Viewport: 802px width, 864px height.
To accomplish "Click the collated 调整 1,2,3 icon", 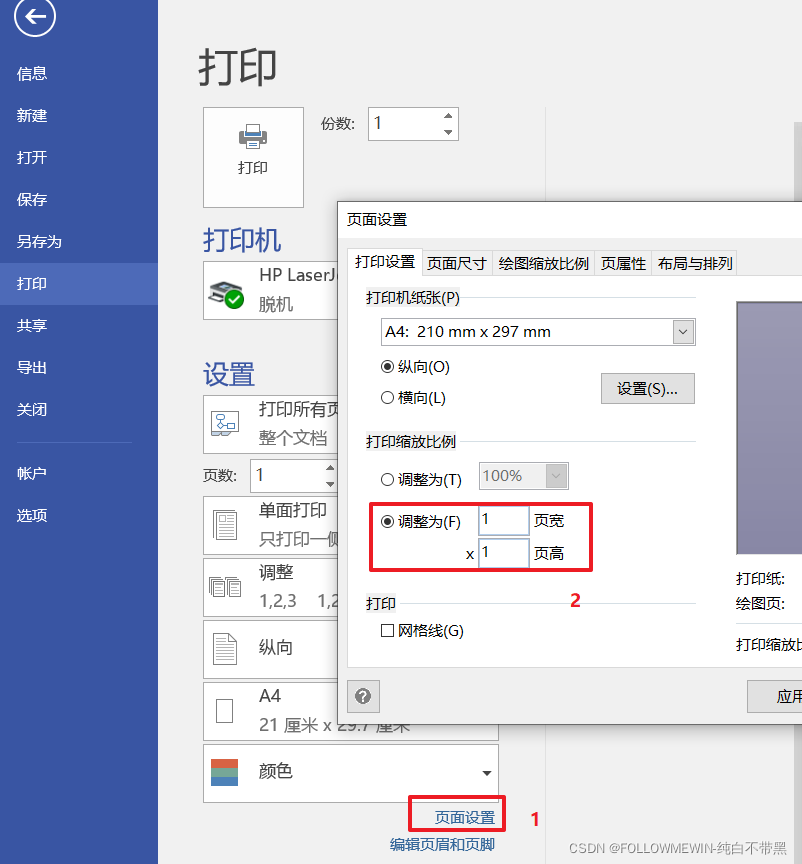I will coord(227,587).
